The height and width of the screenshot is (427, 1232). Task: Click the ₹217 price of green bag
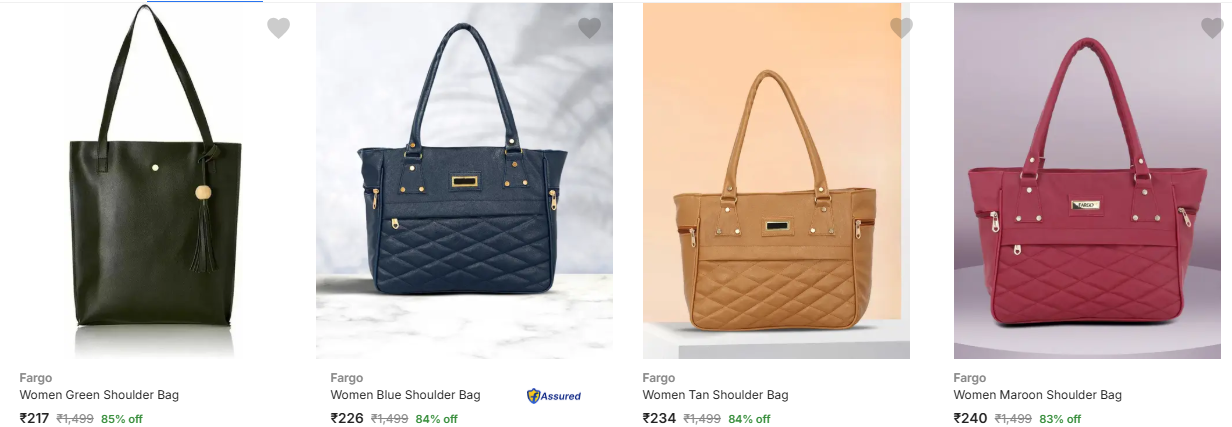(x=35, y=418)
